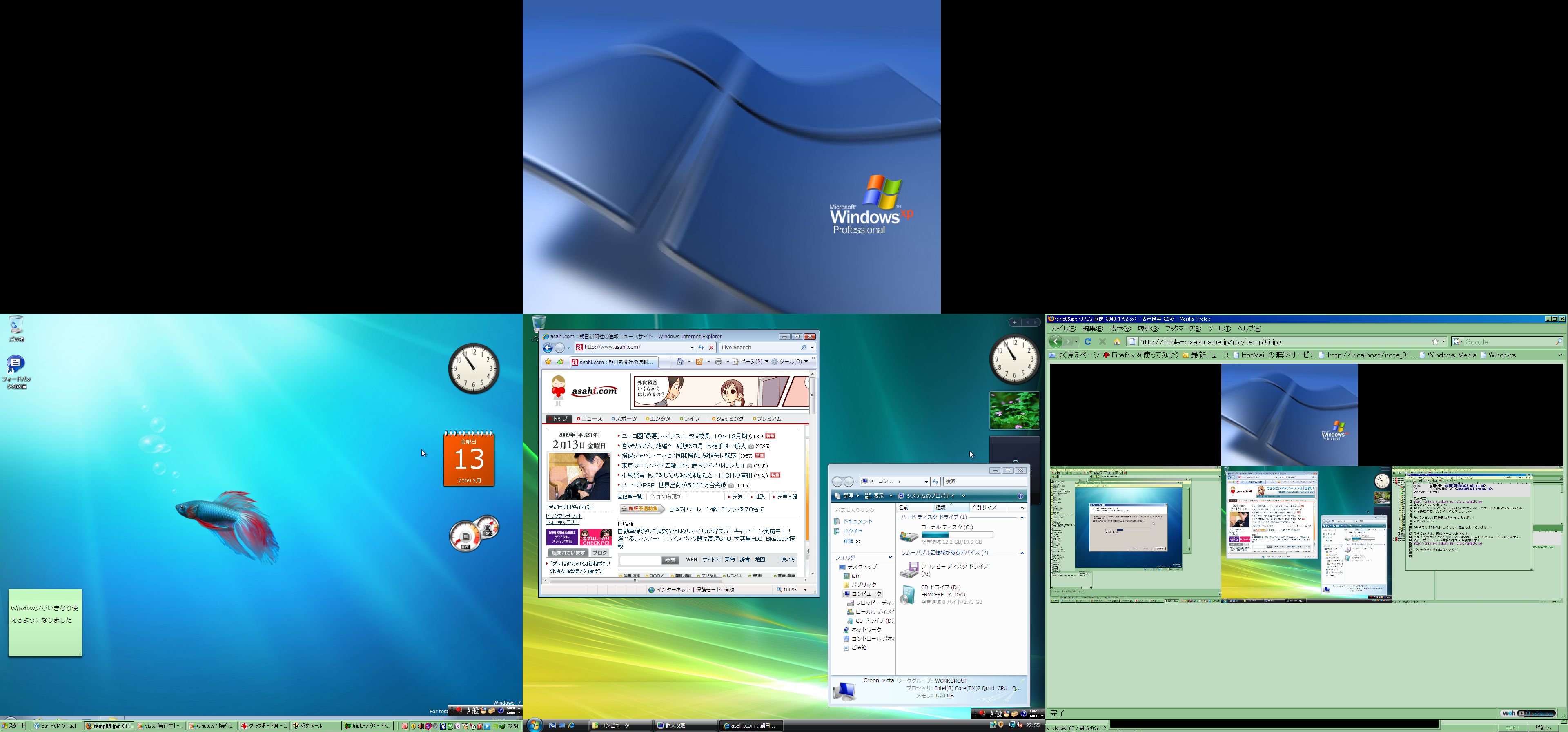Click the plus button on Vista sidebar

(1014, 322)
